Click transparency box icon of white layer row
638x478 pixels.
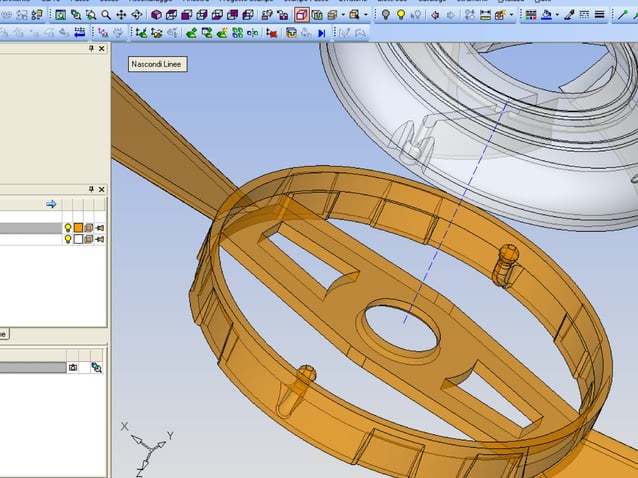[89, 239]
